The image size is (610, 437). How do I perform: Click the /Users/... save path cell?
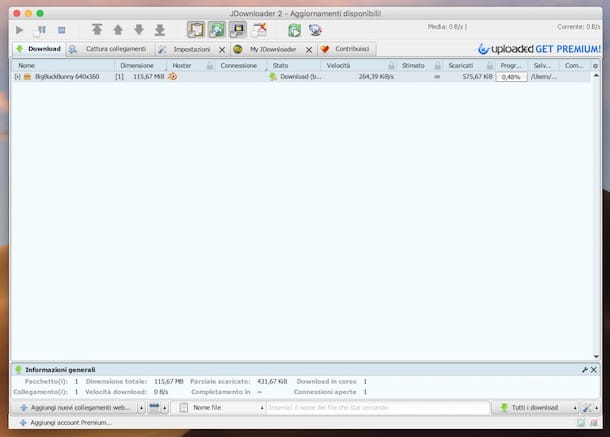point(544,77)
